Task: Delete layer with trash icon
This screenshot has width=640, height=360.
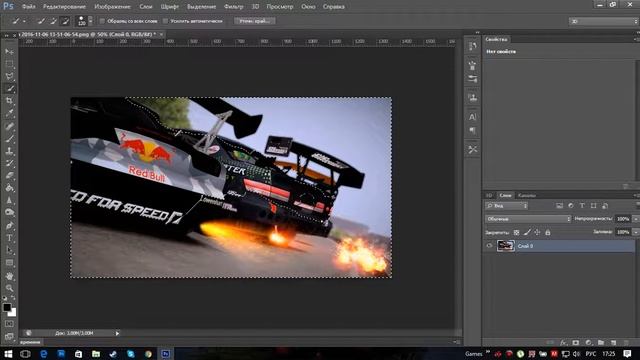Action: (x=627, y=342)
